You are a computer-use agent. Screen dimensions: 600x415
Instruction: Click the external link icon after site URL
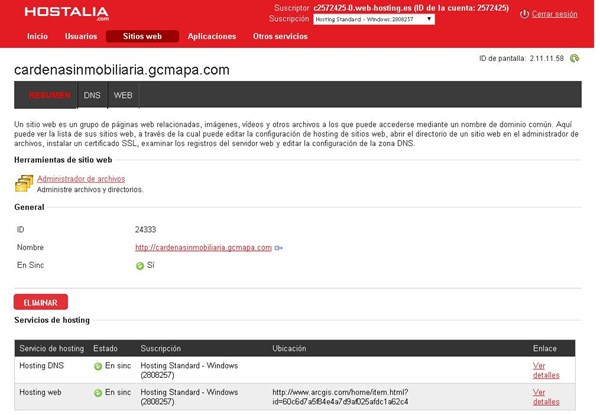[x=279, y=248]
